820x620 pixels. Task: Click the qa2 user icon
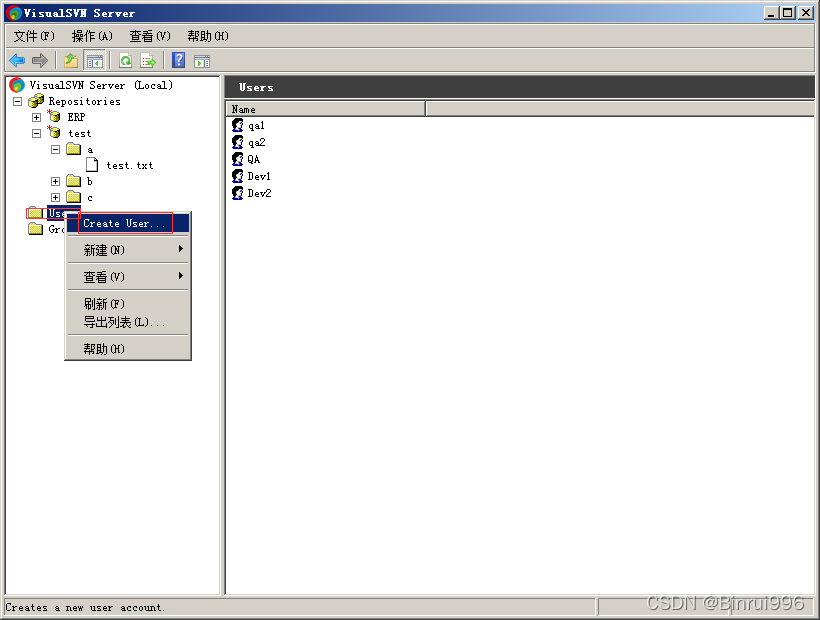tap(237, 142)
